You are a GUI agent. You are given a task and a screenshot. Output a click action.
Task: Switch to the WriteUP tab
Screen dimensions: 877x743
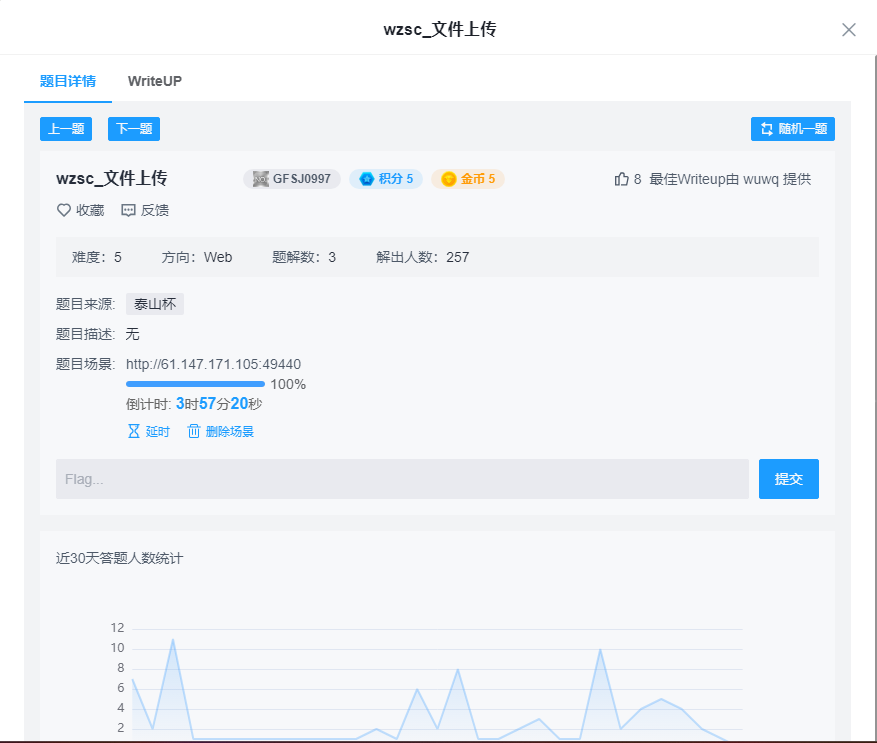point(154,81)
